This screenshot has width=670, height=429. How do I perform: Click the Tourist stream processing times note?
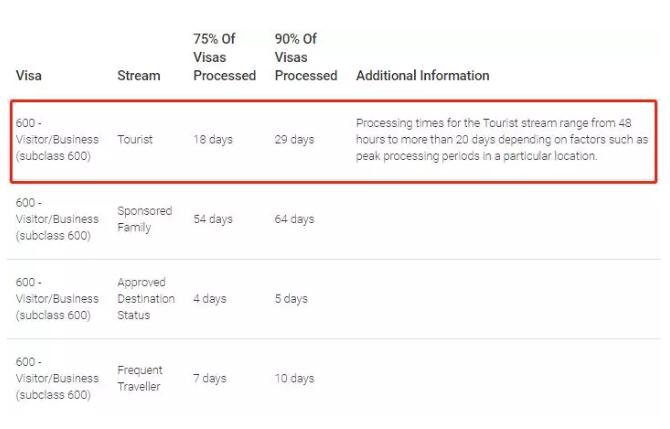click(x=502, y=139)
